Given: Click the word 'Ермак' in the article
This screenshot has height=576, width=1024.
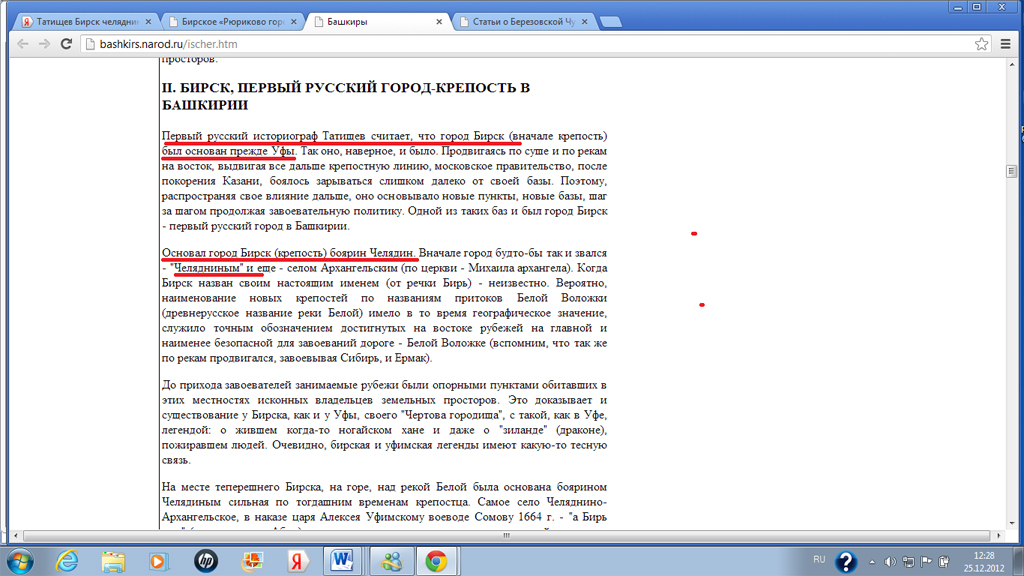Looking at the screenshot, I should point(409,358).
